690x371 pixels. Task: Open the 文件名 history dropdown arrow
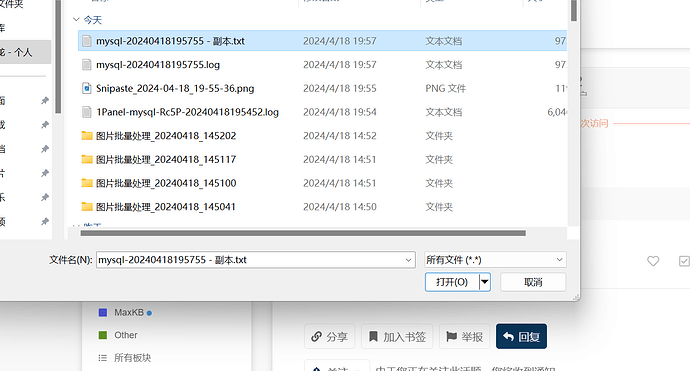click(408, 260)
